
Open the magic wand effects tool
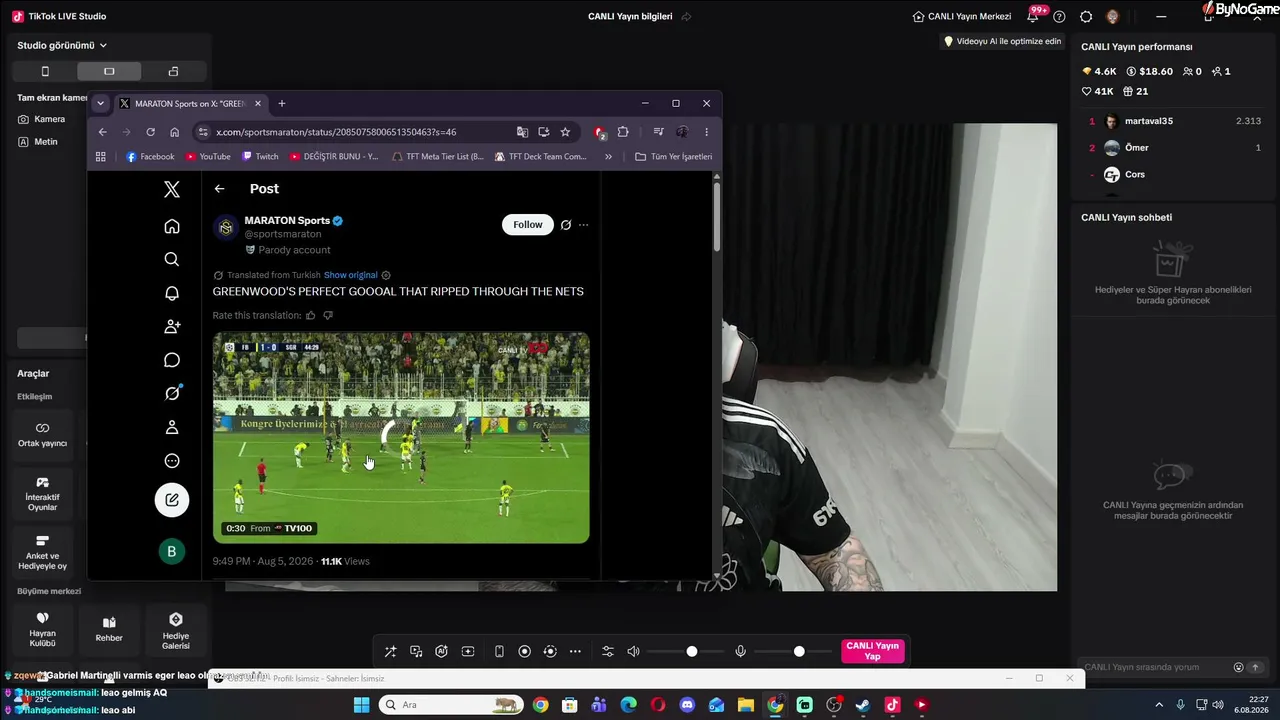[390, 651]
